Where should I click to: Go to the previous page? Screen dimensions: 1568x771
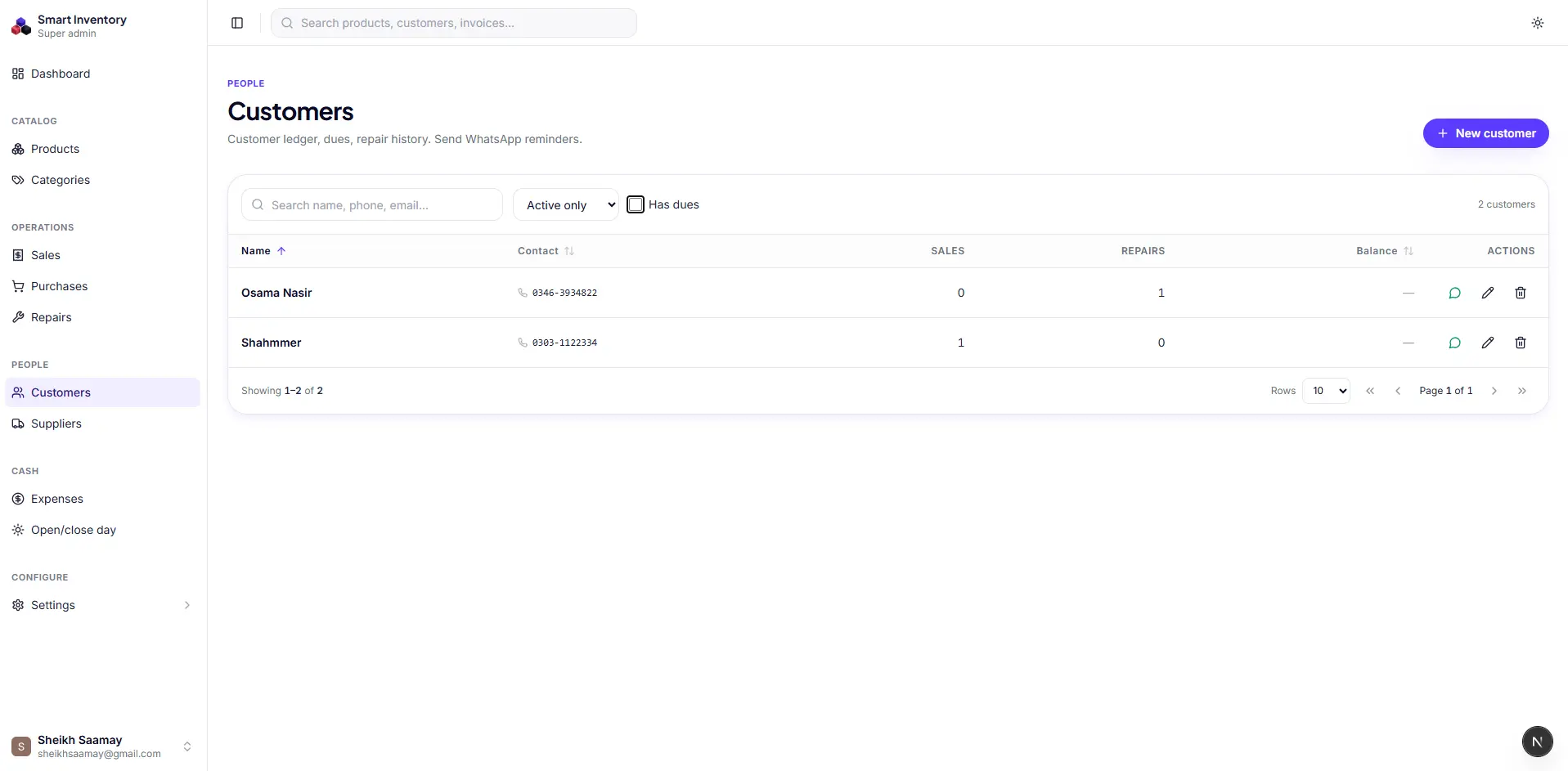coord(1398,391)
